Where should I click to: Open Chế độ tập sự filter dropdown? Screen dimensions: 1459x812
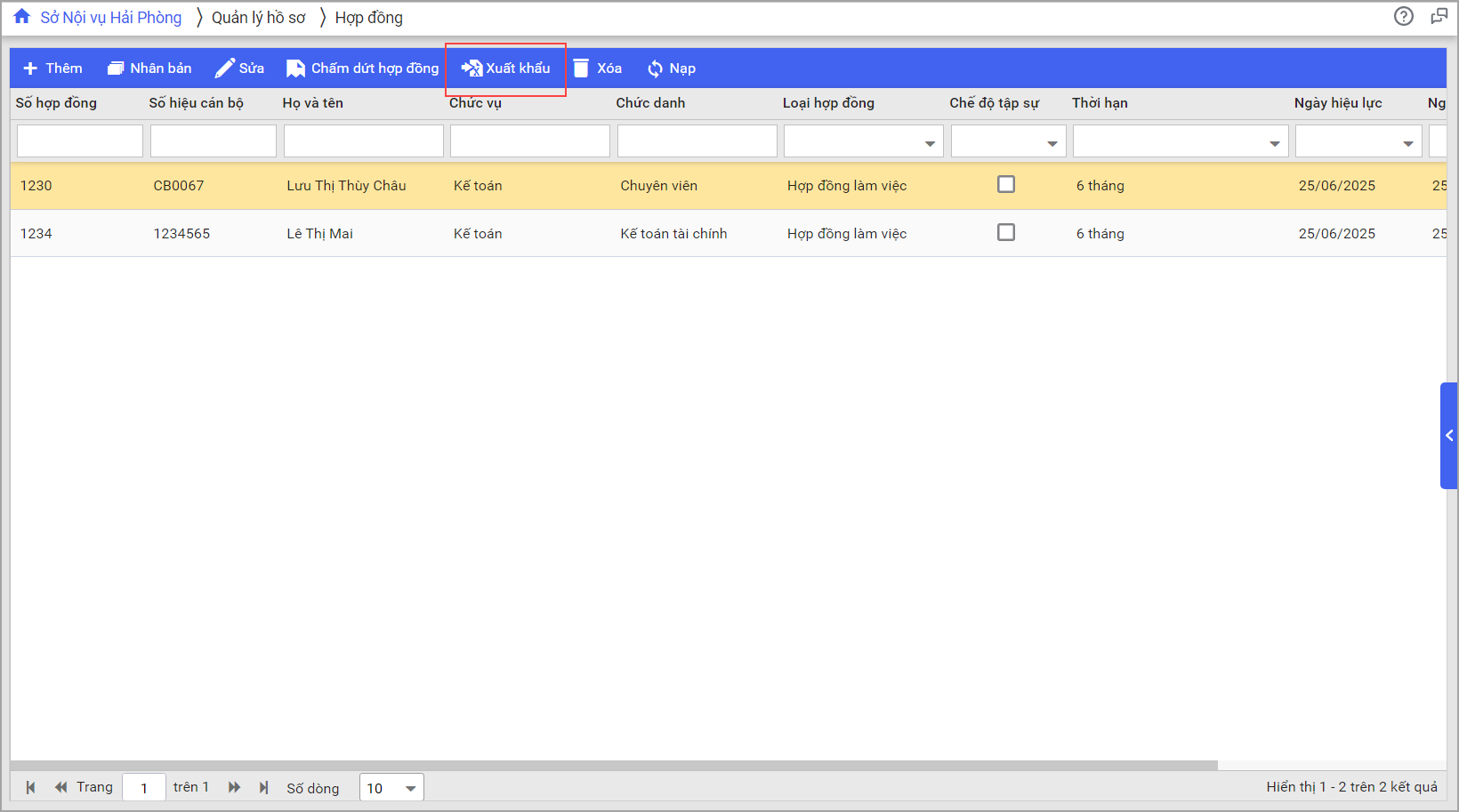[1052, 143]
